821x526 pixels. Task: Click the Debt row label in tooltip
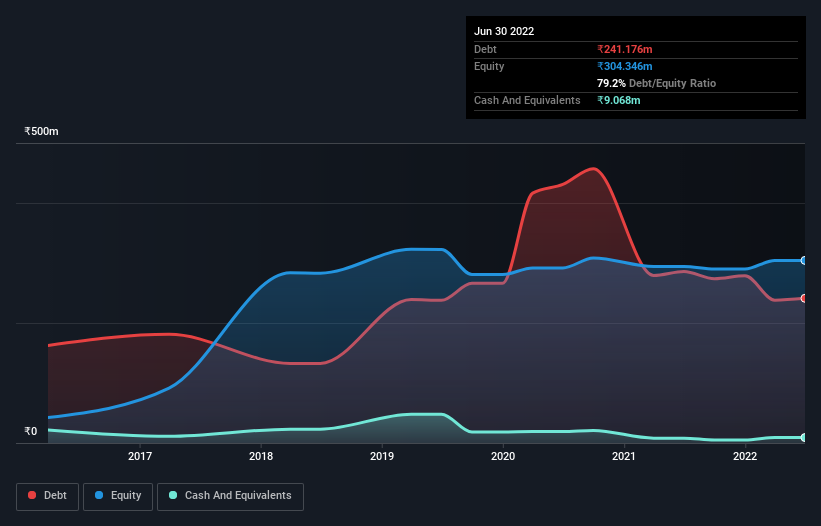[485, 49]
